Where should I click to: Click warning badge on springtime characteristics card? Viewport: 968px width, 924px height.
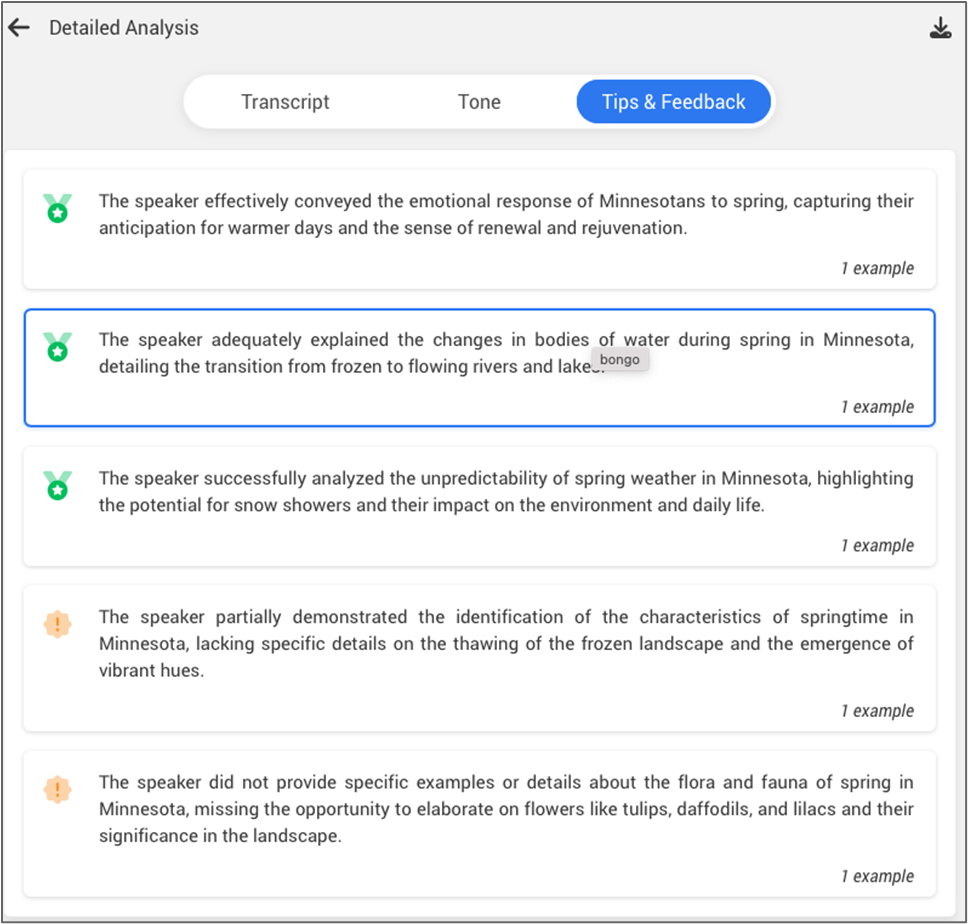(x=57, y=624)
